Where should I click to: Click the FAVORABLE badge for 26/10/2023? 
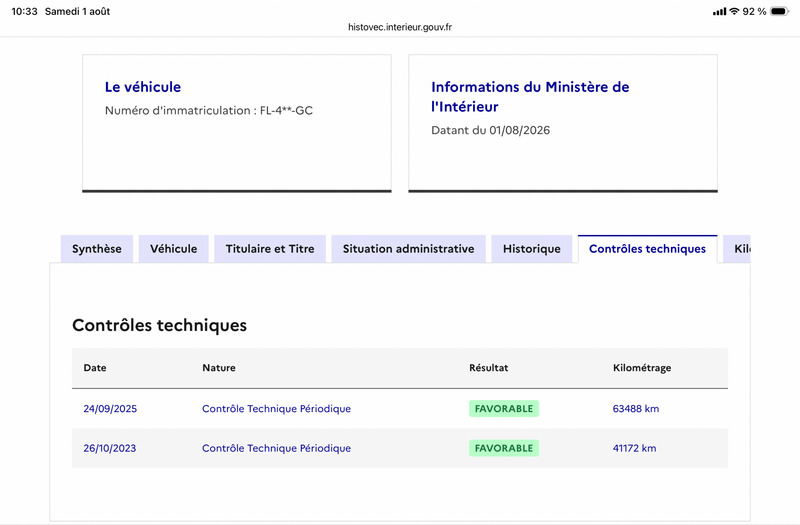[x=504, y=448]
